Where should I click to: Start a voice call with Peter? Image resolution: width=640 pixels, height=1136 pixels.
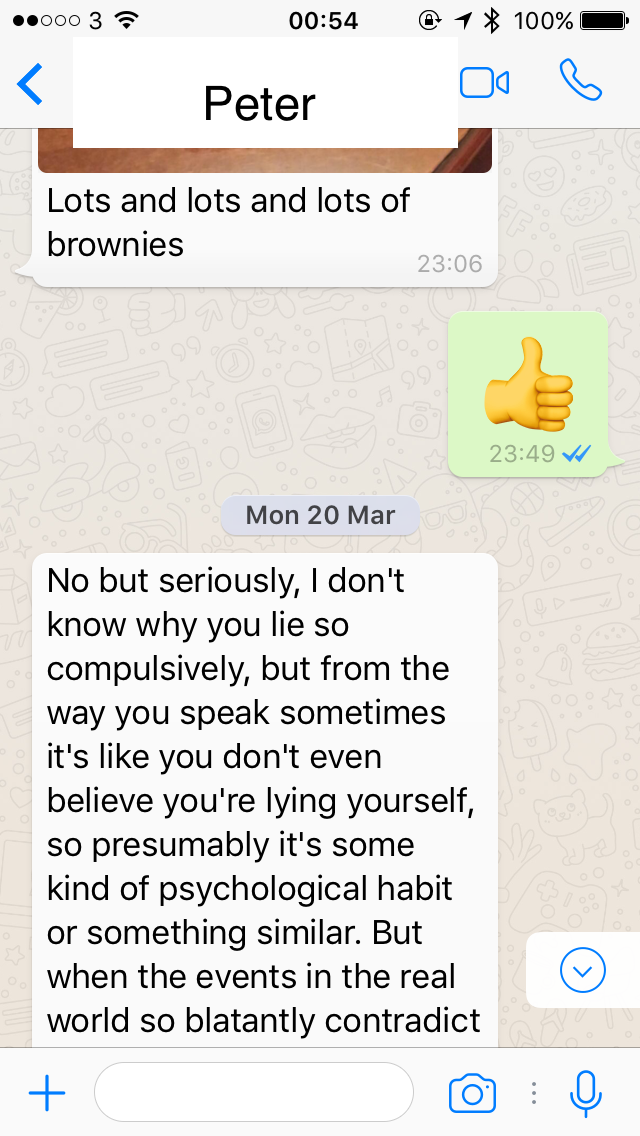click(580, 80)
